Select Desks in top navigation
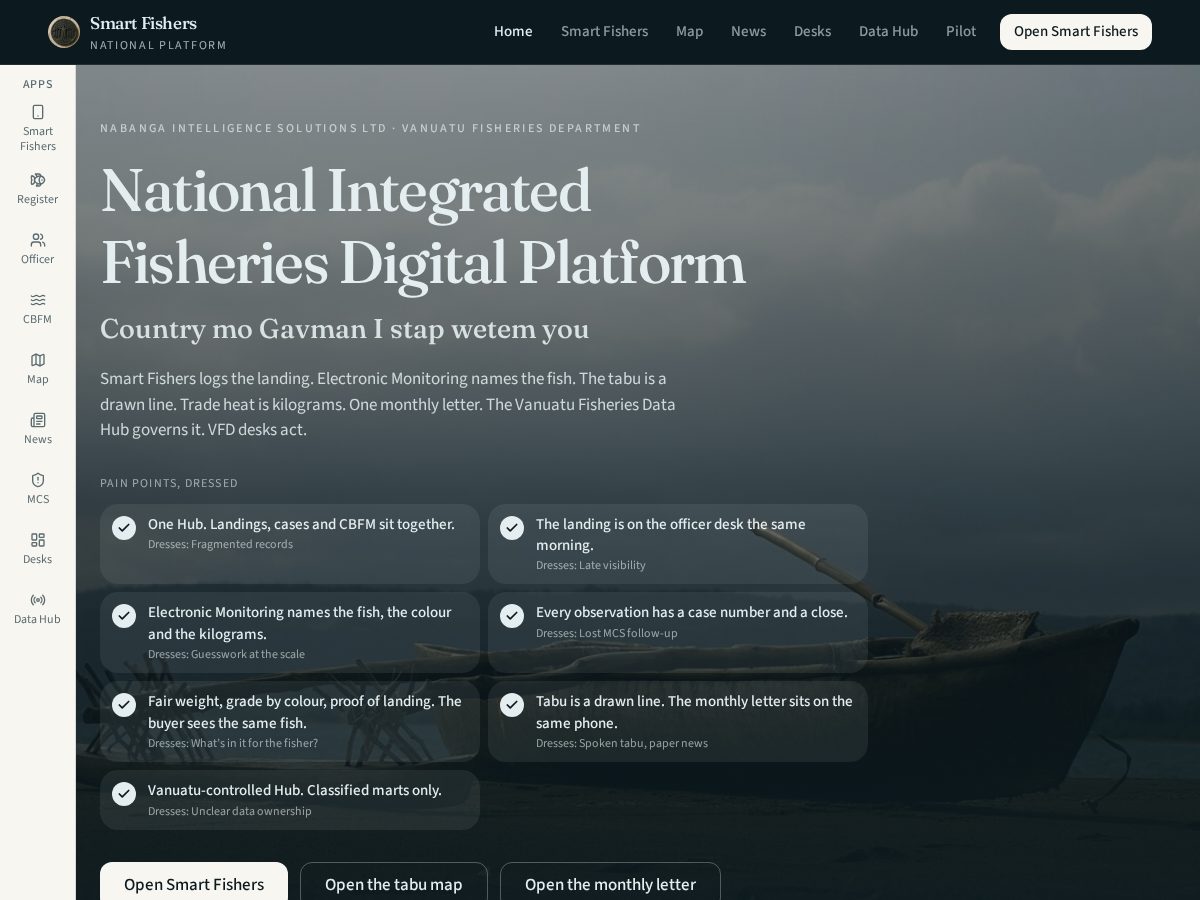Viewport: 1200px width, 900px height. pyautogui.click(x=812, y=32)
